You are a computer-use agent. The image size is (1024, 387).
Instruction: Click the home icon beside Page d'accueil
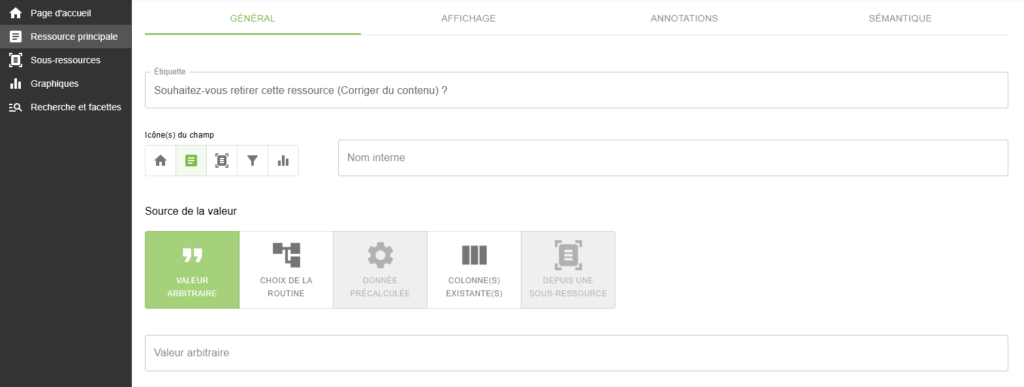point(16,13)
